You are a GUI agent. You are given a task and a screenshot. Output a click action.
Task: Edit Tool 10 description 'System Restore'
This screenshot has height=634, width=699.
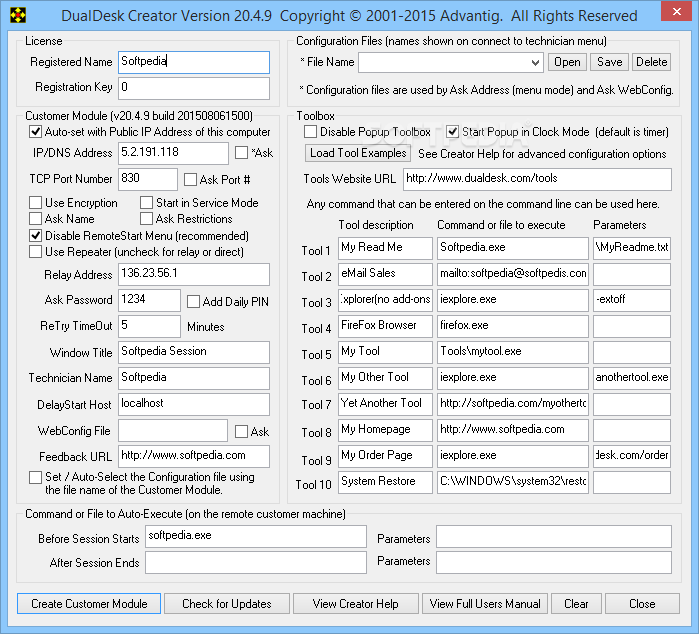point(385,482)
